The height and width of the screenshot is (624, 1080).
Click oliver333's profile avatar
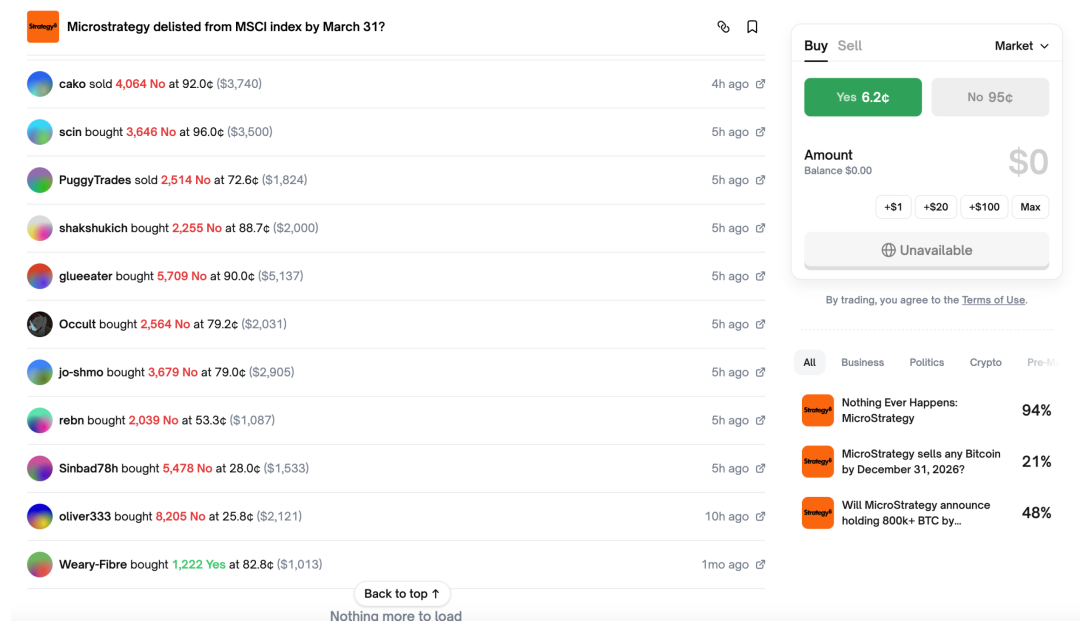tap(40, 517)
